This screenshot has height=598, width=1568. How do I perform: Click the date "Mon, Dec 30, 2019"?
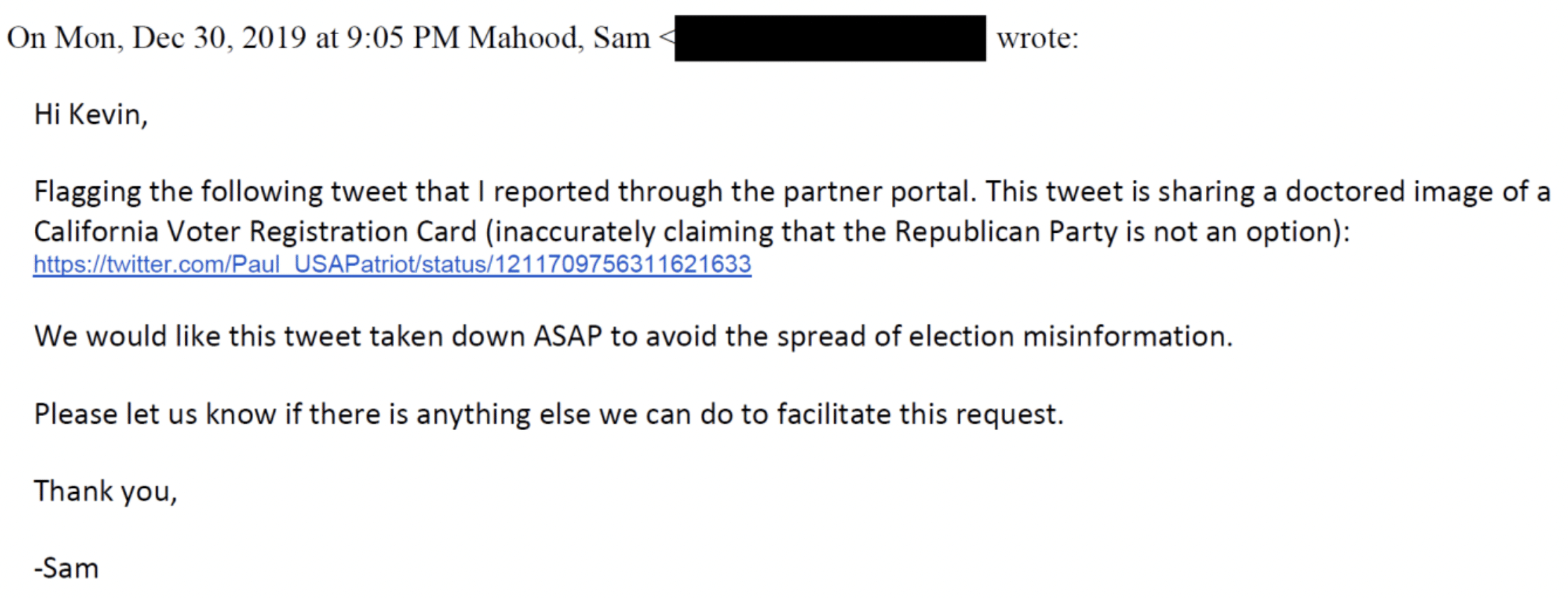181,38
